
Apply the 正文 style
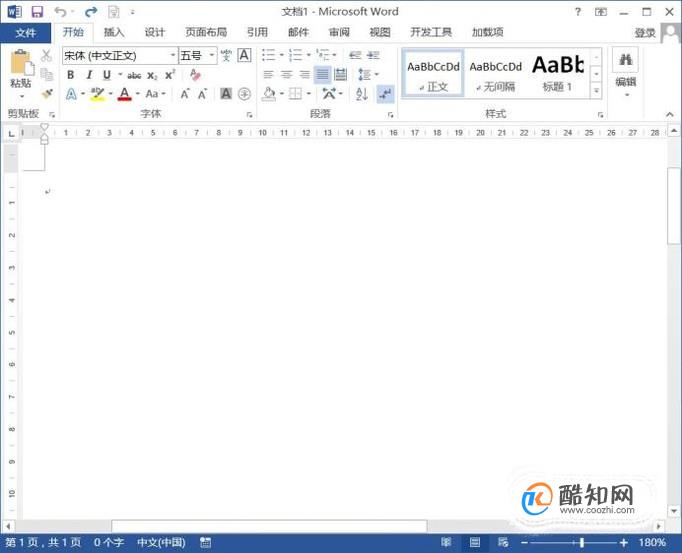[x=433, y=75]
